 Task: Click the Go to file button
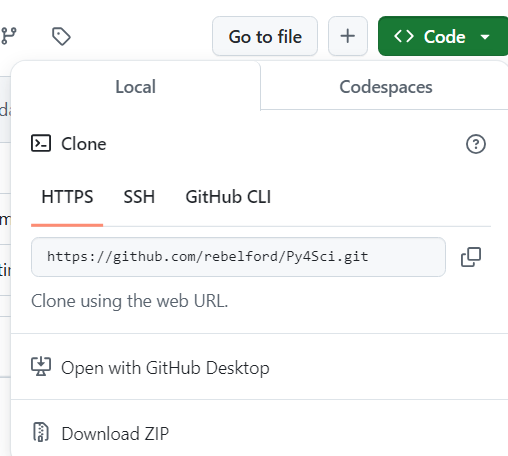click(x=265, y=36)
